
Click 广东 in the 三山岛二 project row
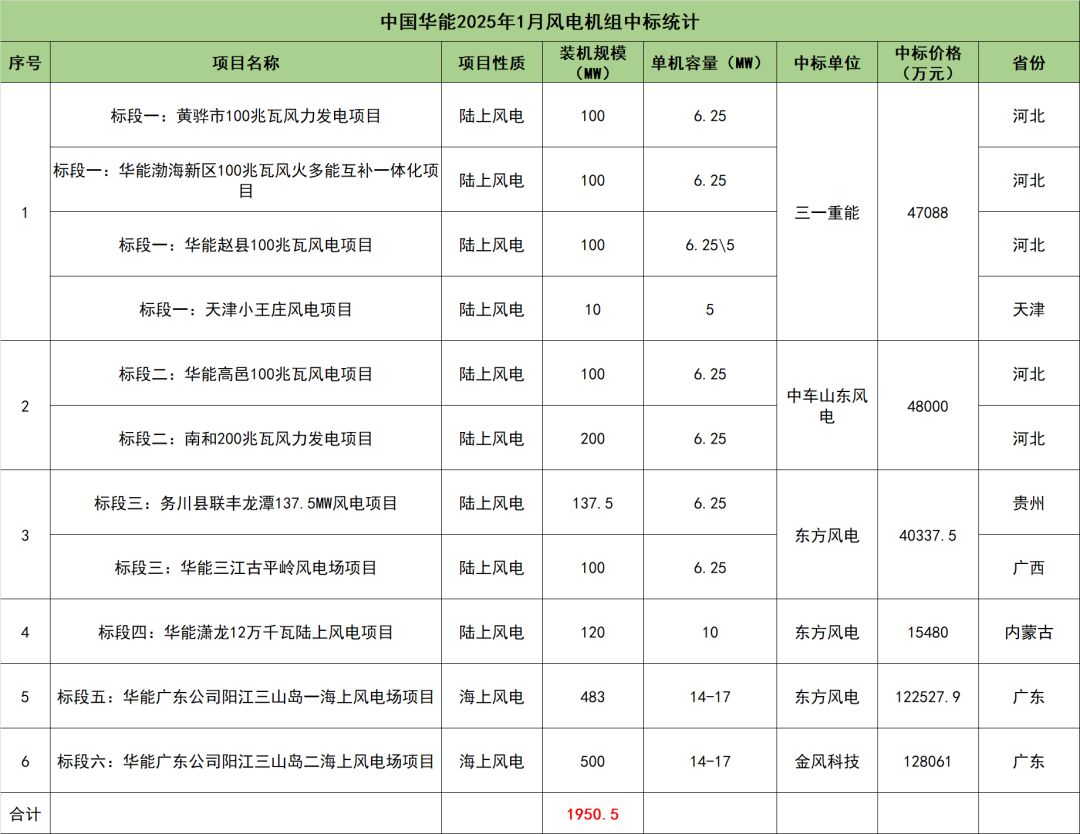(1029, 761)
